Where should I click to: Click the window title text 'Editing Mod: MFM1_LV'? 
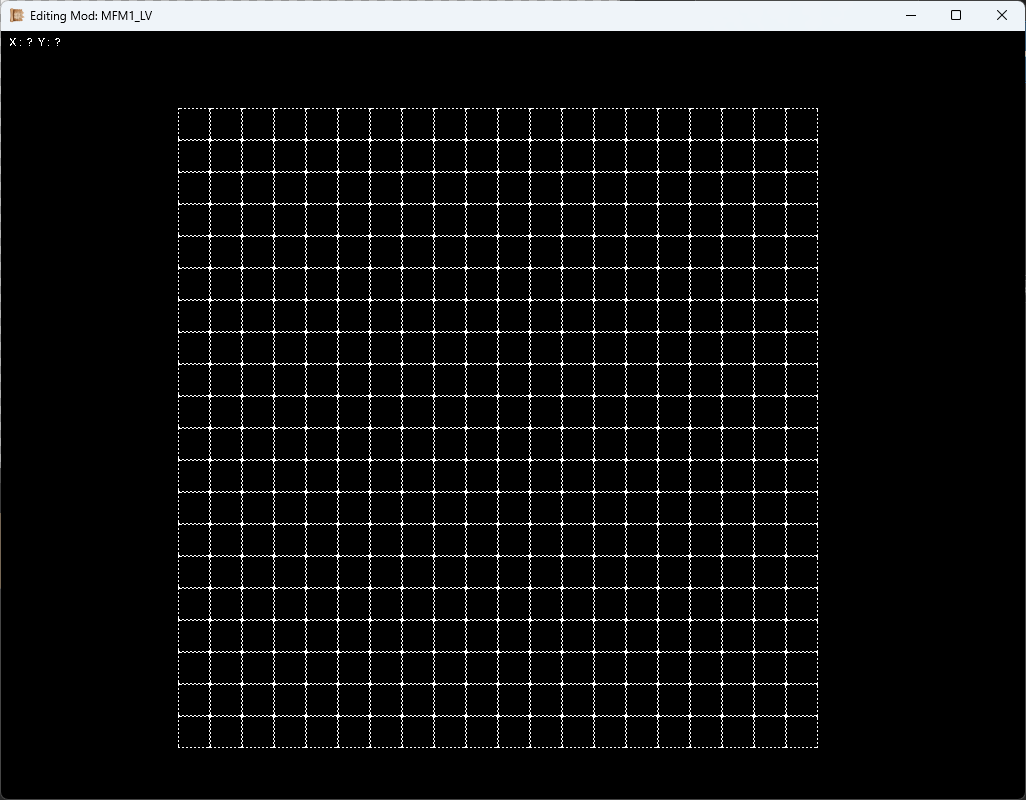[x=91, y=16]
